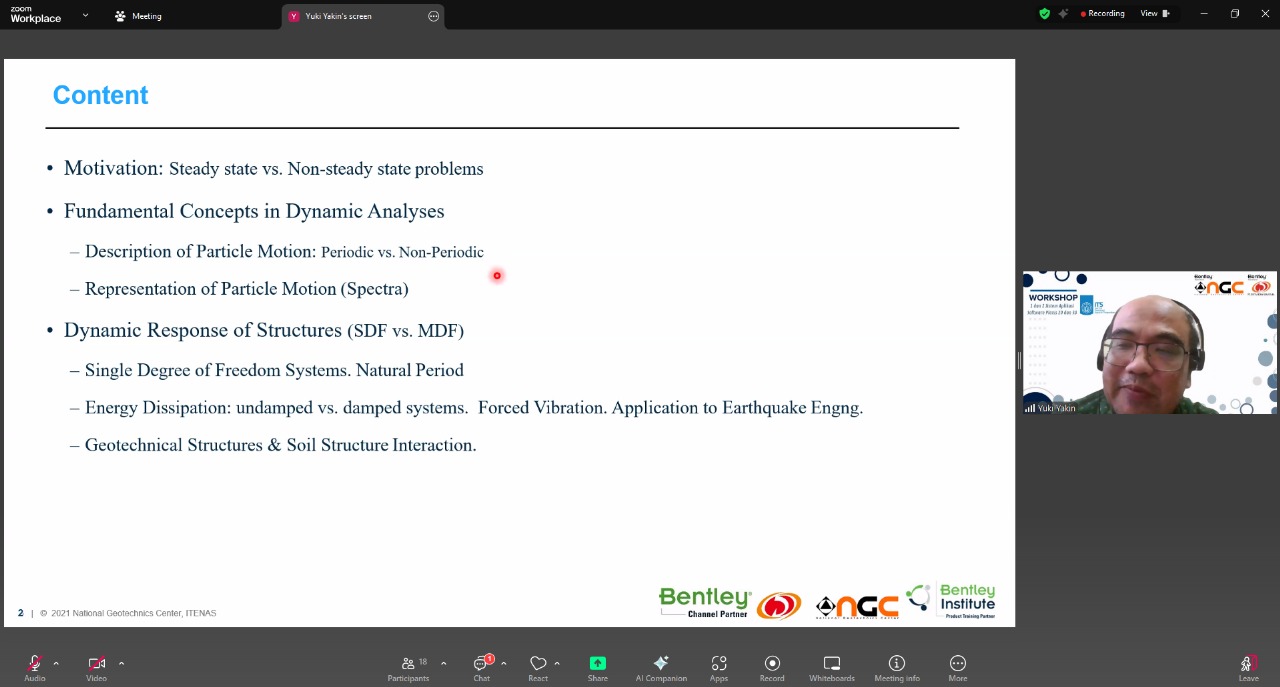This screenshot has height=687, width=1280.
Task: Open options menu on Yuki Yakin's screen tab
Action: [433, 16]
